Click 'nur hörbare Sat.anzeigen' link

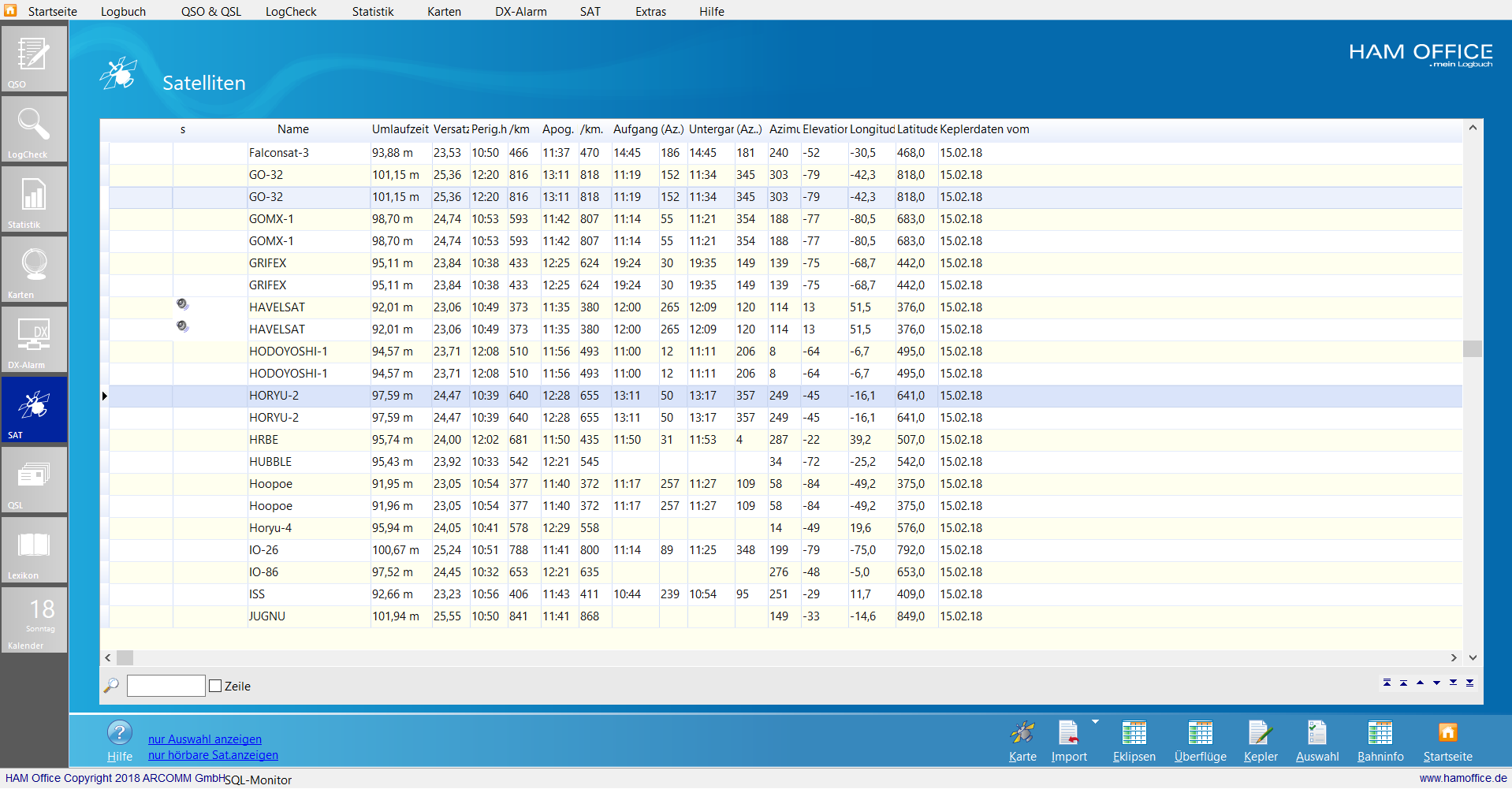pyautogui.click(x=213, y=755)
